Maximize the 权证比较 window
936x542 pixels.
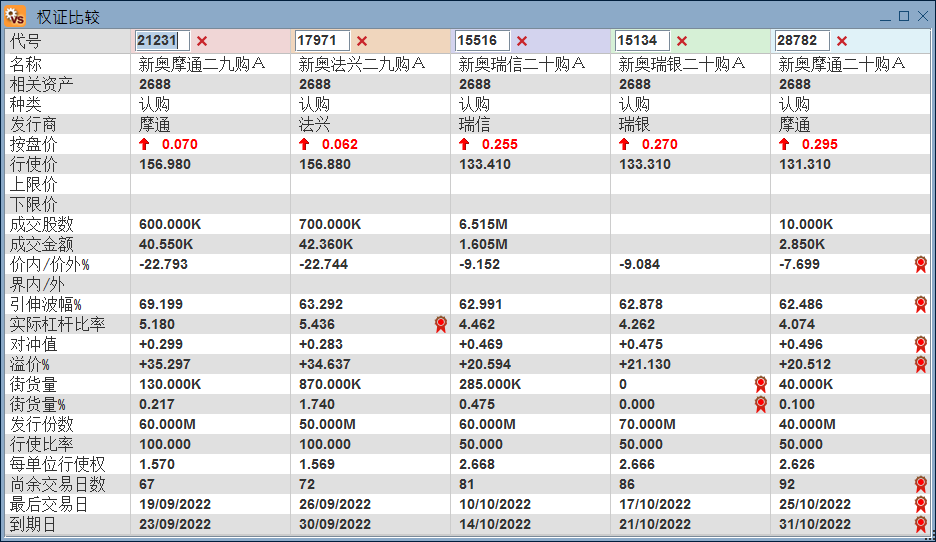(904, 16)
